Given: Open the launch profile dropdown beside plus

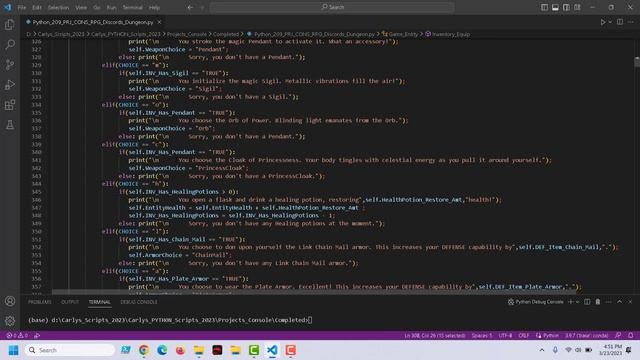Looking at the screenshot, I should (x=577, y=302).
